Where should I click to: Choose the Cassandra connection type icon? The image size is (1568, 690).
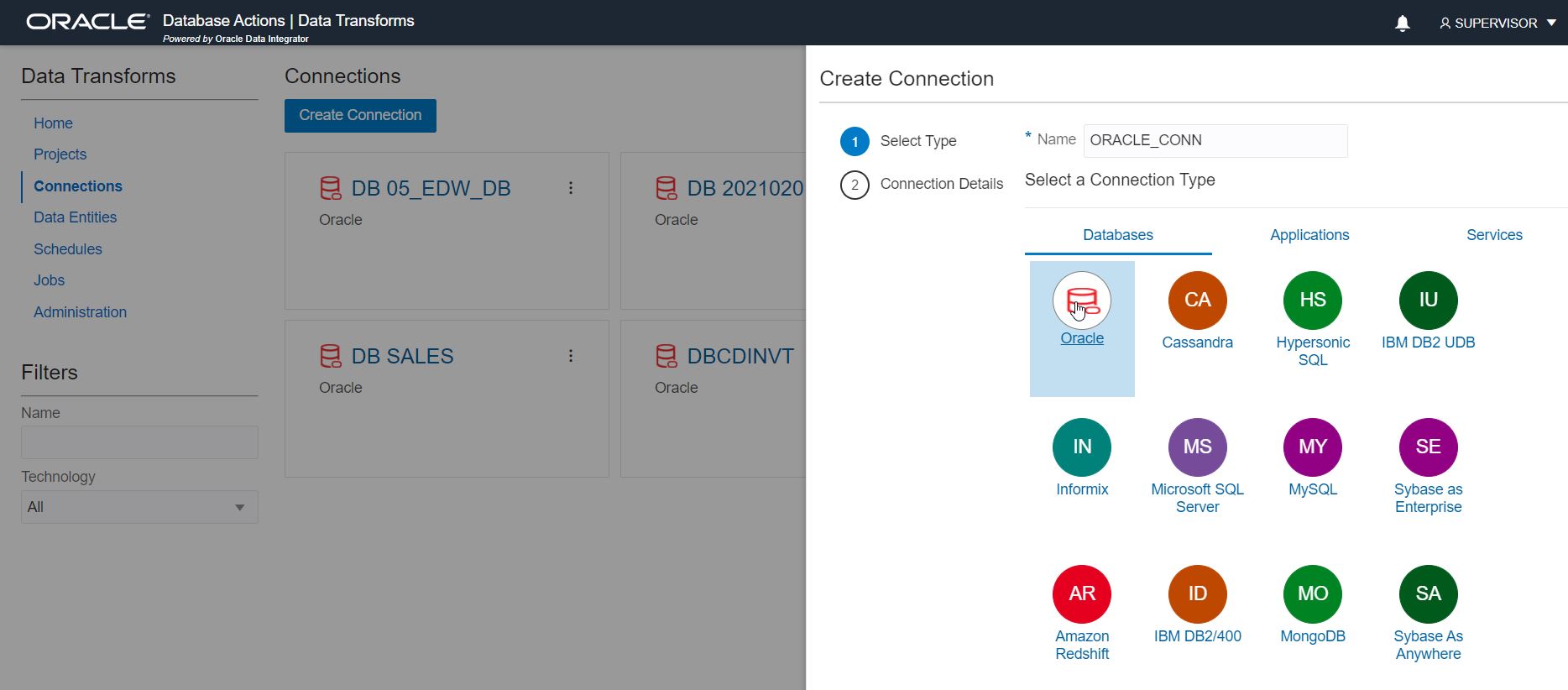point(1198,301)
